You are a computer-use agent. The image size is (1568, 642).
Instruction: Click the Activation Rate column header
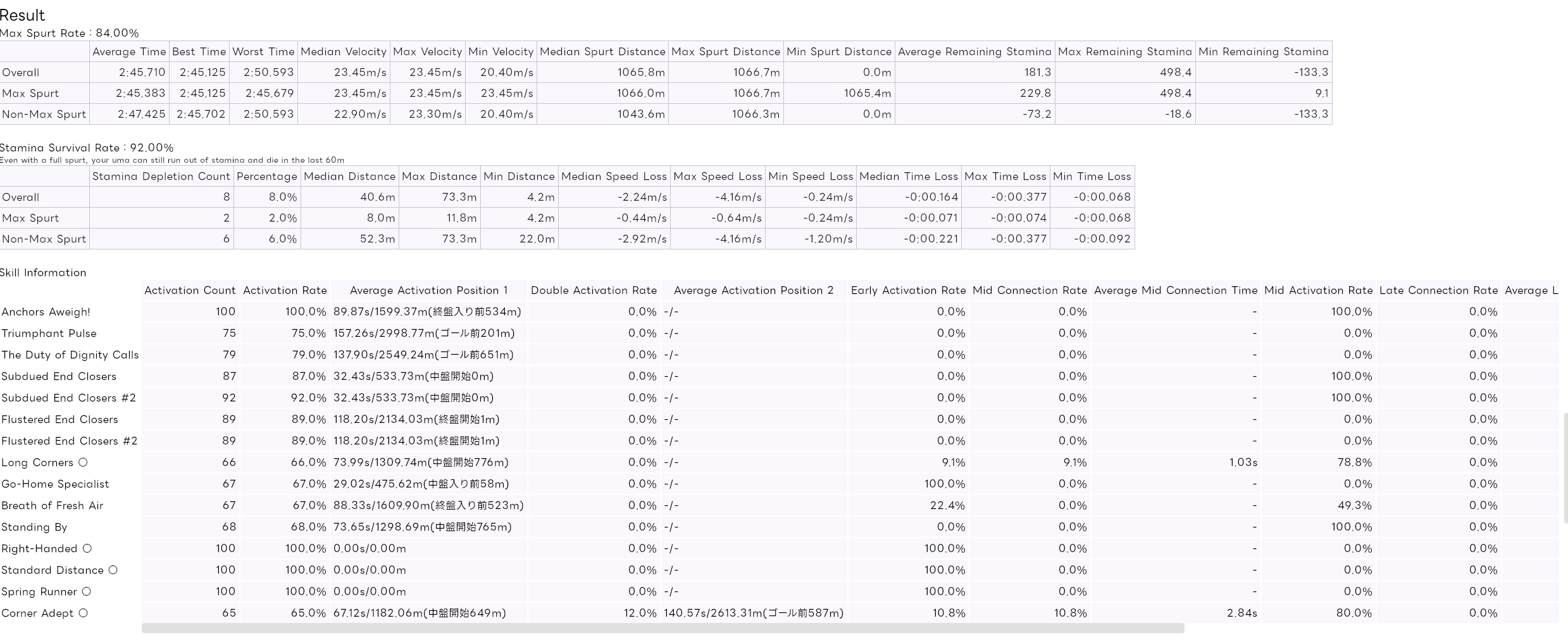point(285,291)
